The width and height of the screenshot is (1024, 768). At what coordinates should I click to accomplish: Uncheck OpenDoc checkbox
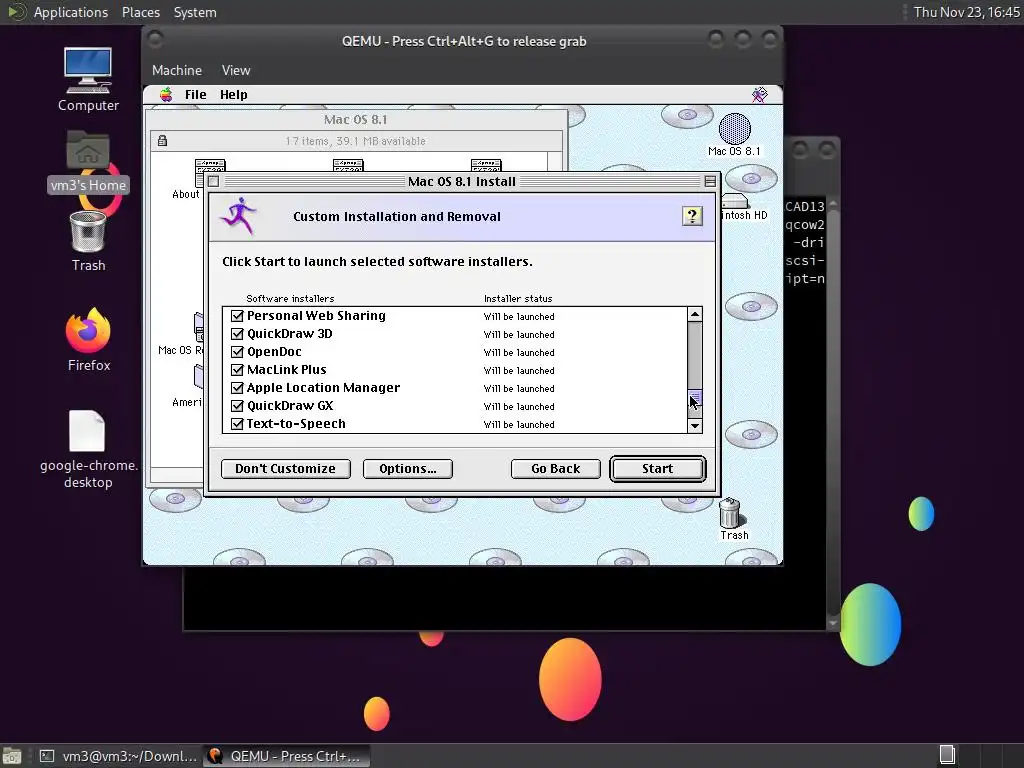click(x=237, y=352)
